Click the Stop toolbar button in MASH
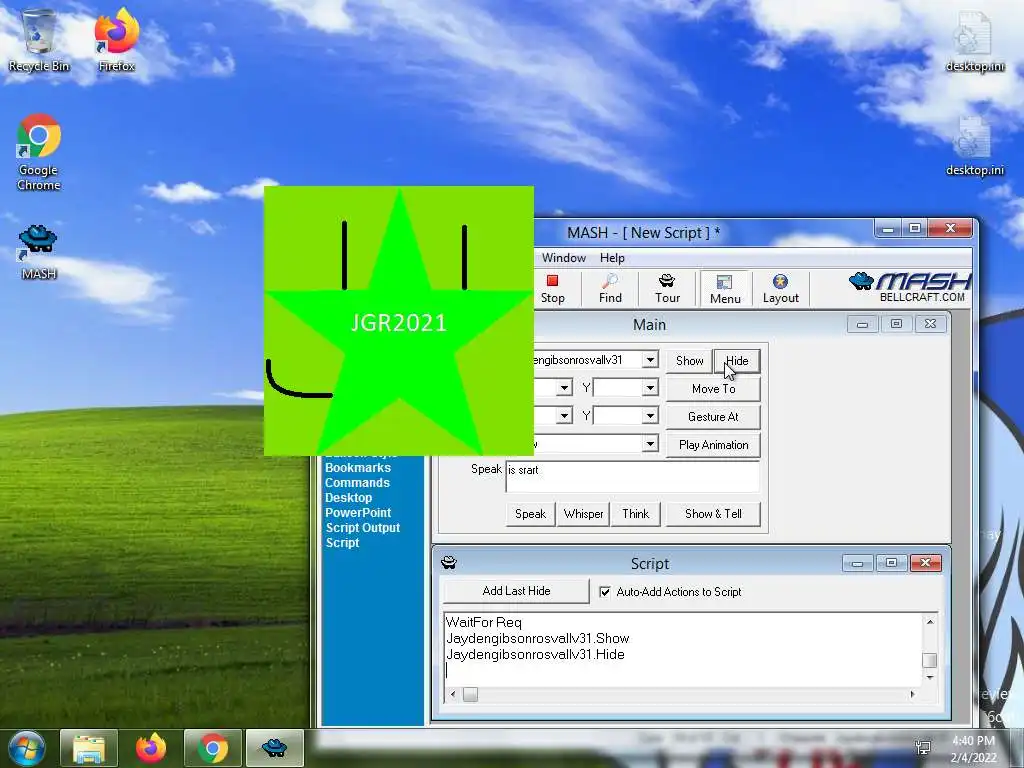The width and height of the screenshot is (1024, 768). (x=552, y=289)
